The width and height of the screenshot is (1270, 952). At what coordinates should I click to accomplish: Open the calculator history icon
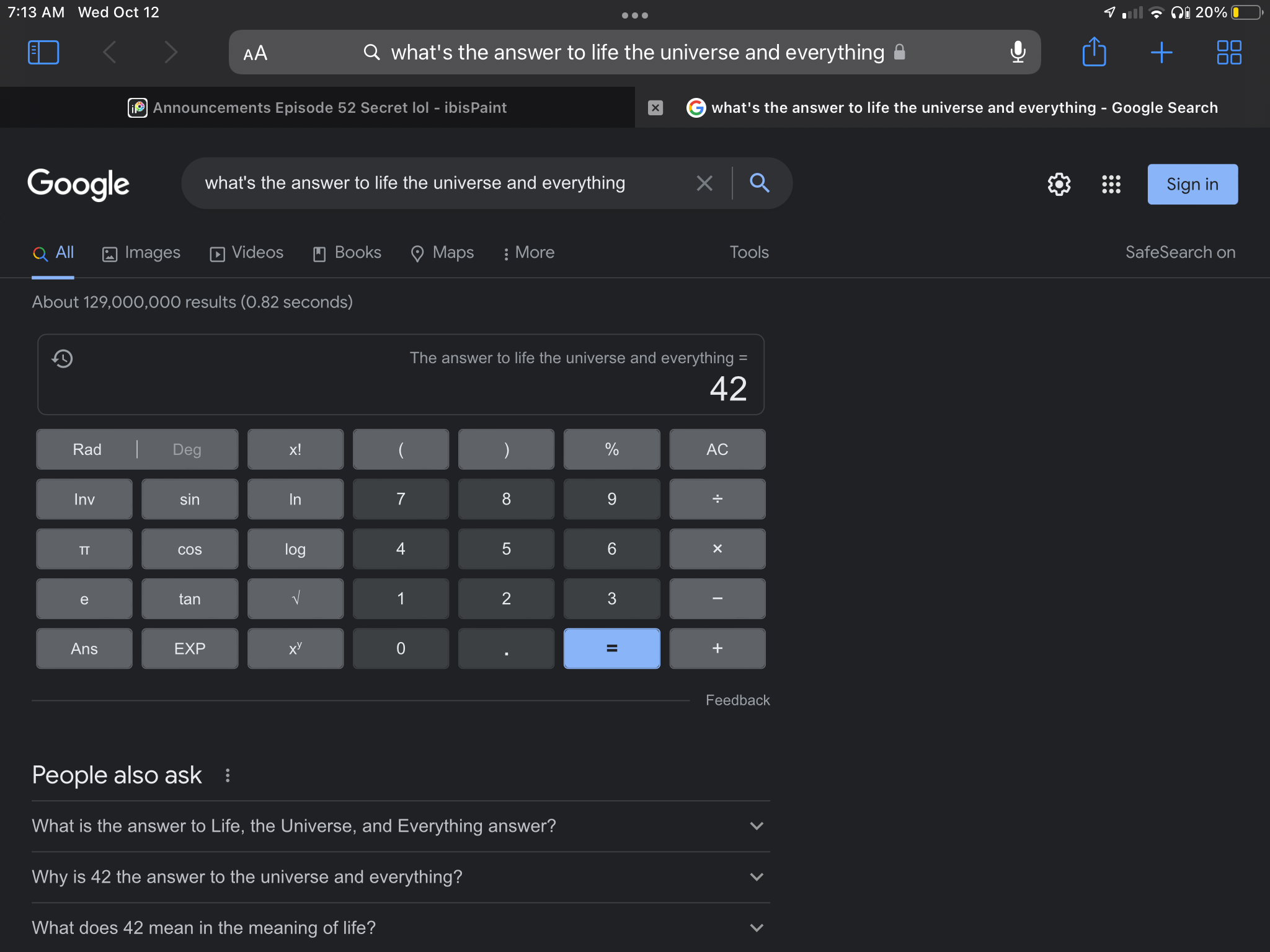63,358
